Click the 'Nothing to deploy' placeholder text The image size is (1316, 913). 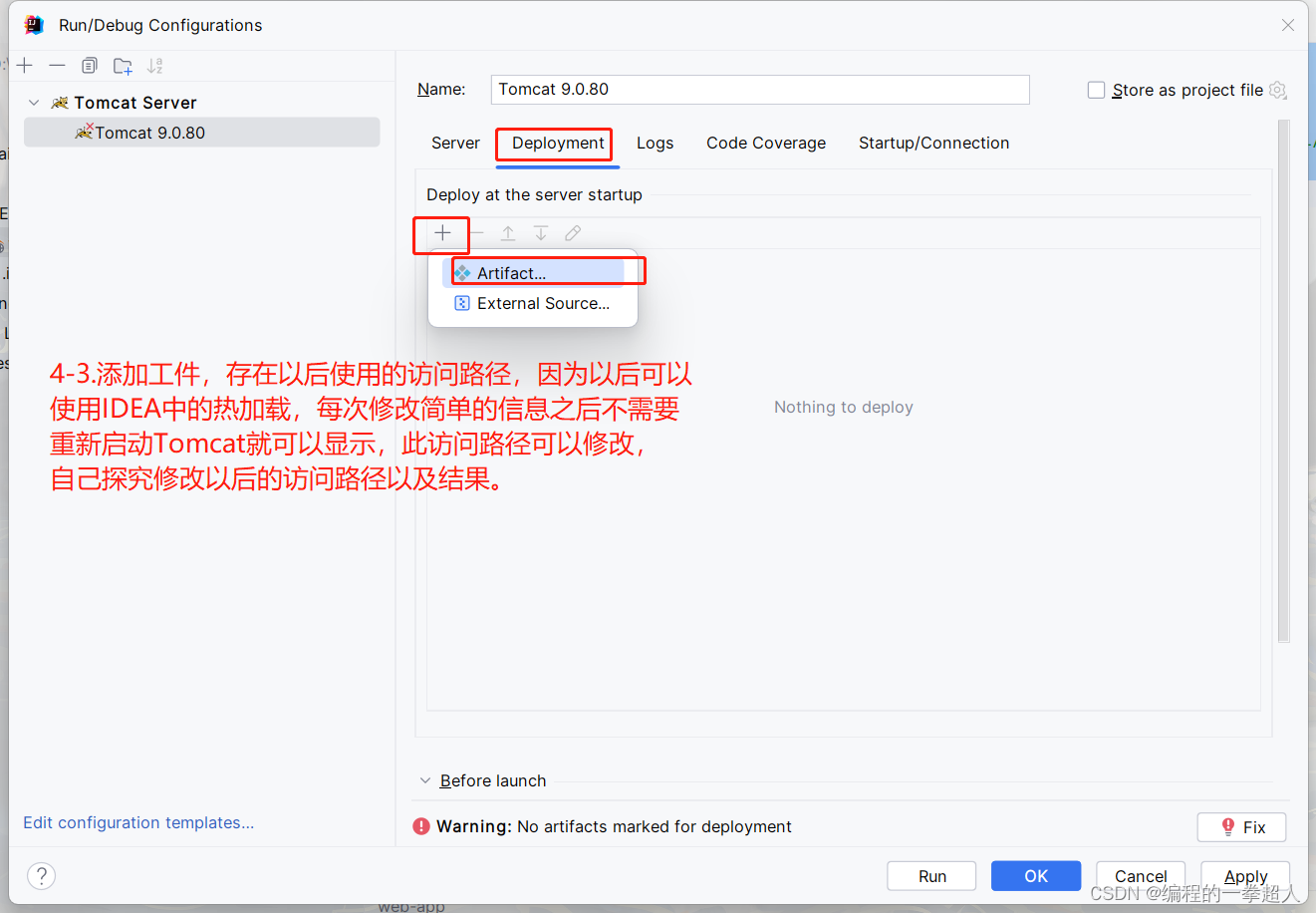pyautogui.click(x=844, y=407)
